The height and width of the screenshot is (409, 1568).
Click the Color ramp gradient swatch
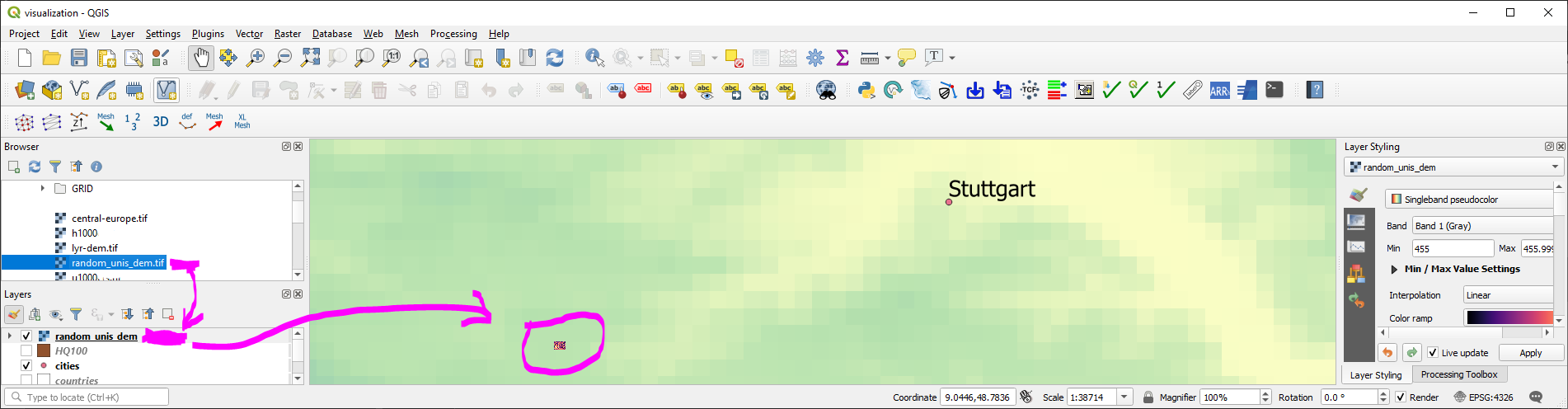[x=1509, y=318]
